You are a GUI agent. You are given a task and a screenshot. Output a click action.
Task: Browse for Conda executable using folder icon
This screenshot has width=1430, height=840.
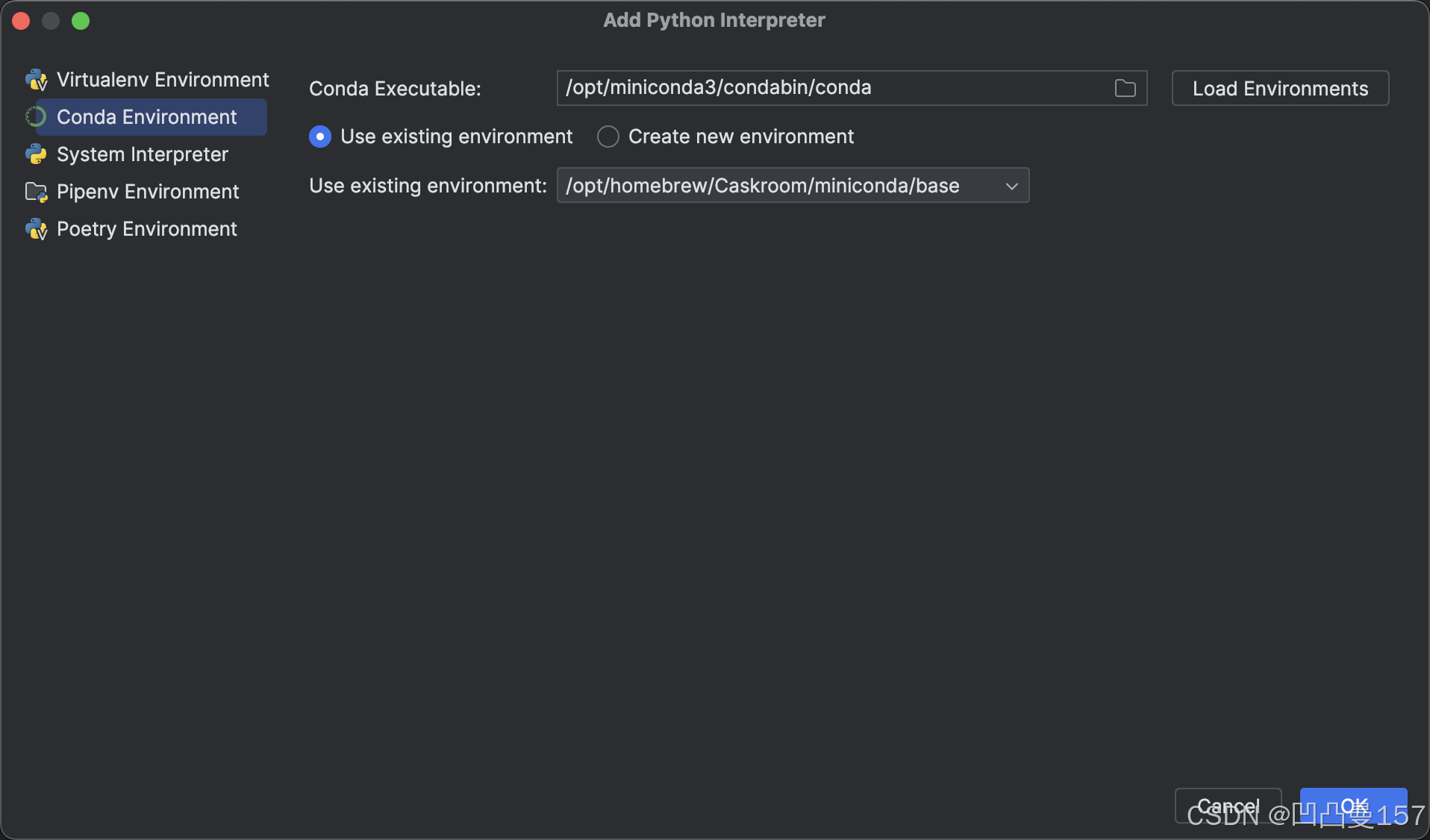(x=1124, y=87)
